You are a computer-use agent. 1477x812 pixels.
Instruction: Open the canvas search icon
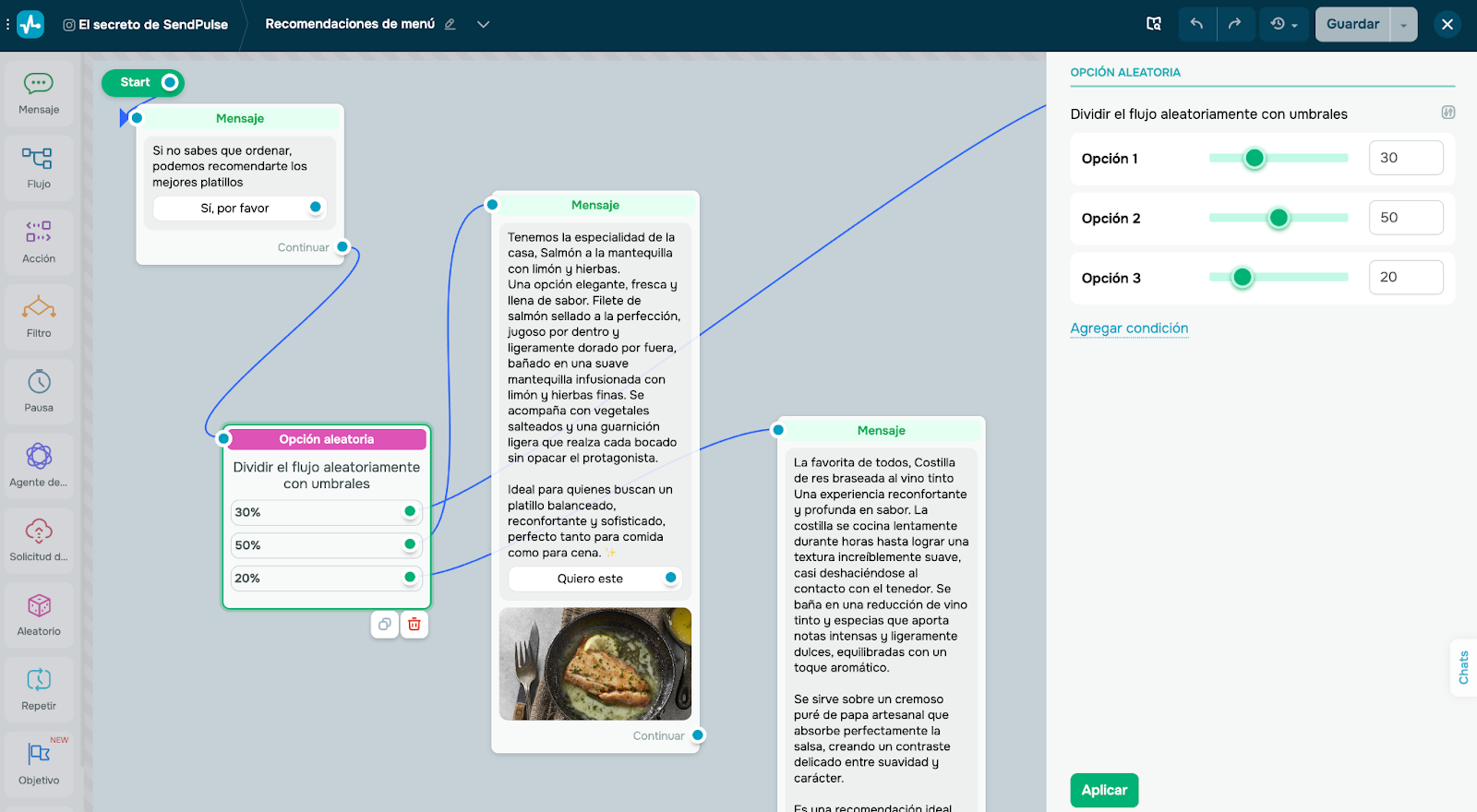point(1154,24)
